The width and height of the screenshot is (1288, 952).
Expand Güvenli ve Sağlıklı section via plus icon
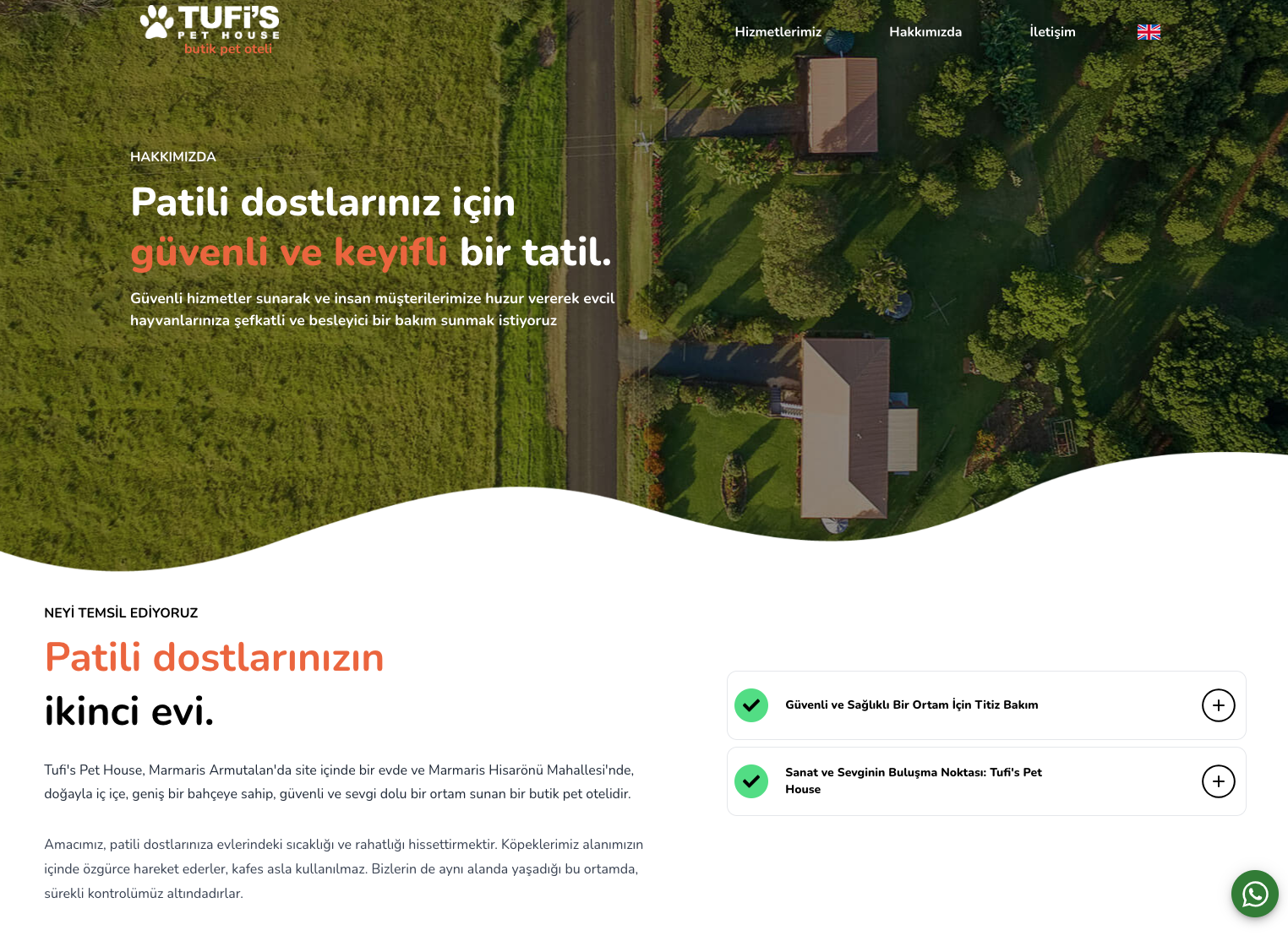[1218, 705]
